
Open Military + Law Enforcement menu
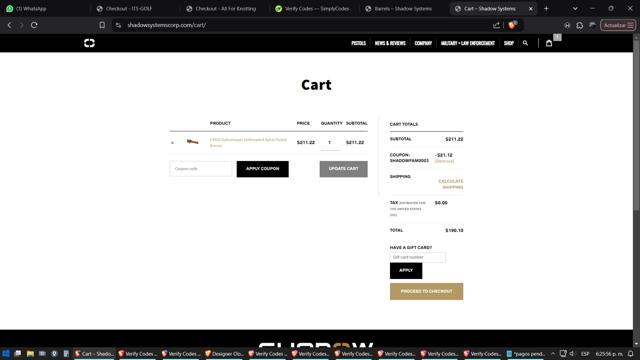click(x=468, y=43)
